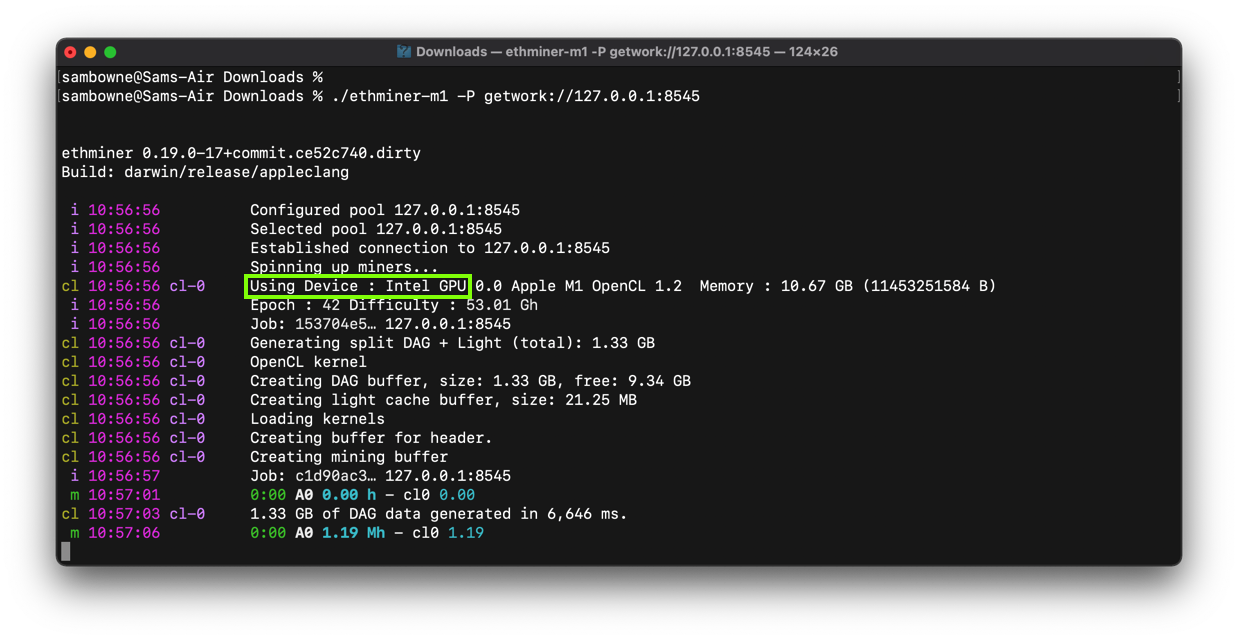Click the "Creating mining buffer" line
The height and width of the screenshot is (640, 1238).
click(349, 457)
